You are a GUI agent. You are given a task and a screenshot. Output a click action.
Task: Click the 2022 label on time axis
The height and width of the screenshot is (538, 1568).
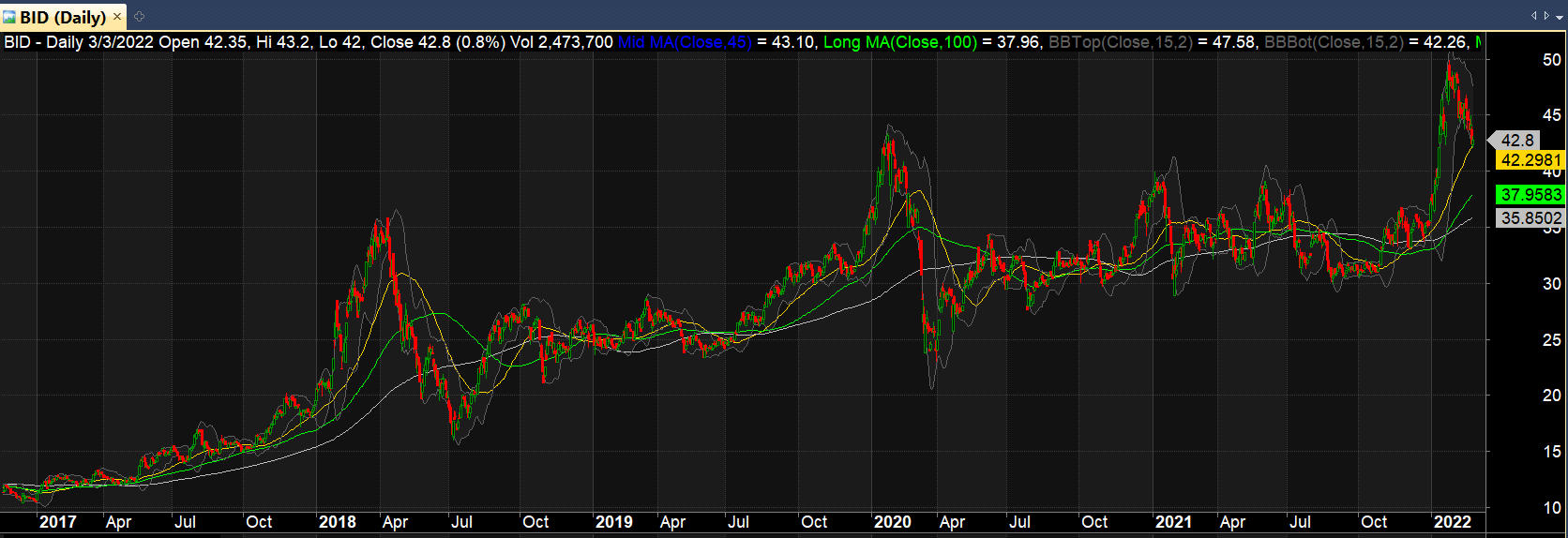coord(1452,522)
